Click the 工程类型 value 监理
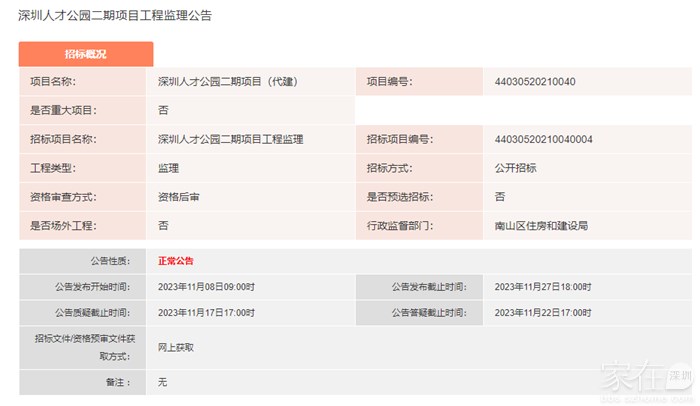 pos(168,168)
